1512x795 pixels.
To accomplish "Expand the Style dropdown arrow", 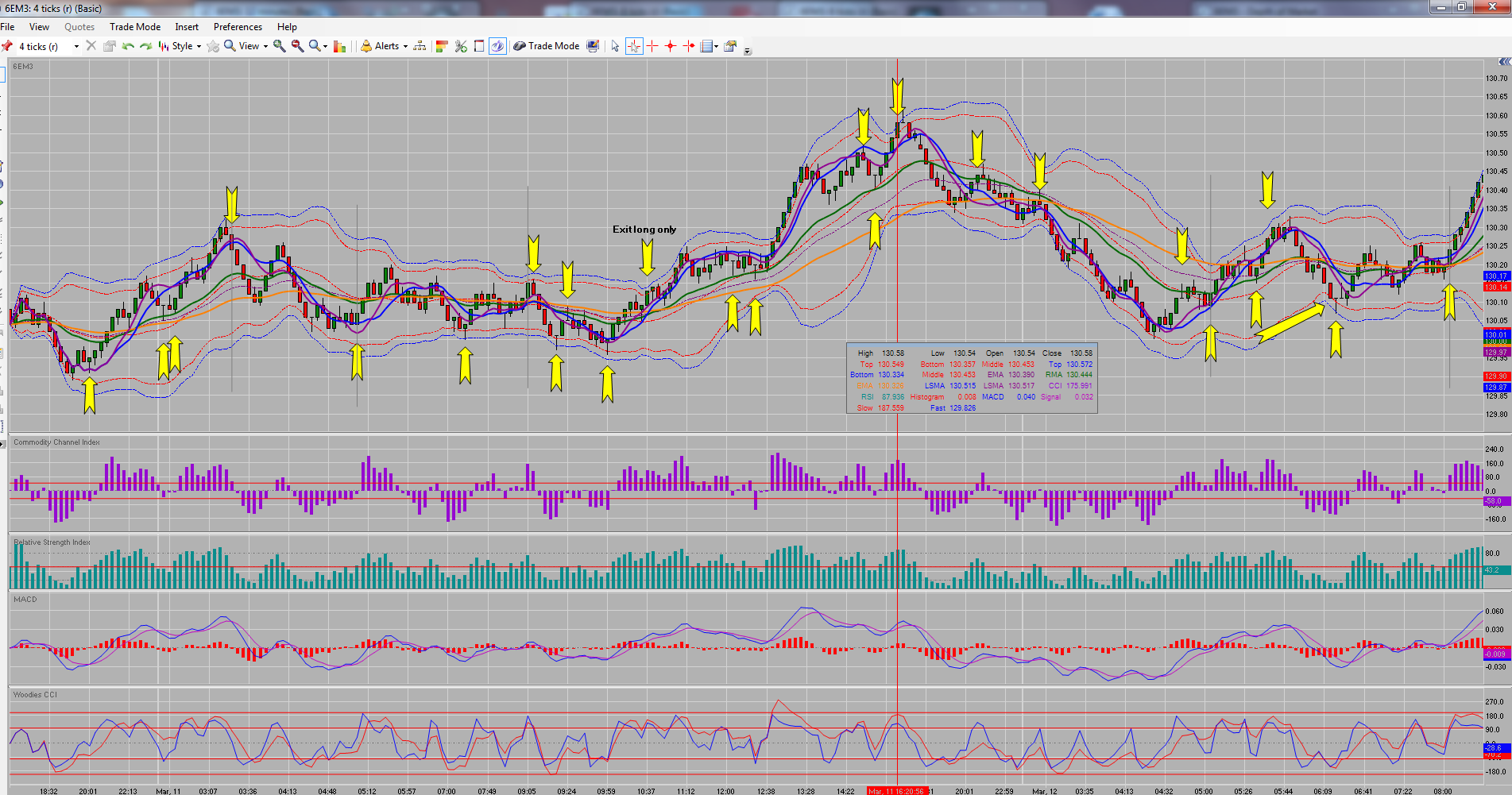I will 199,46.
